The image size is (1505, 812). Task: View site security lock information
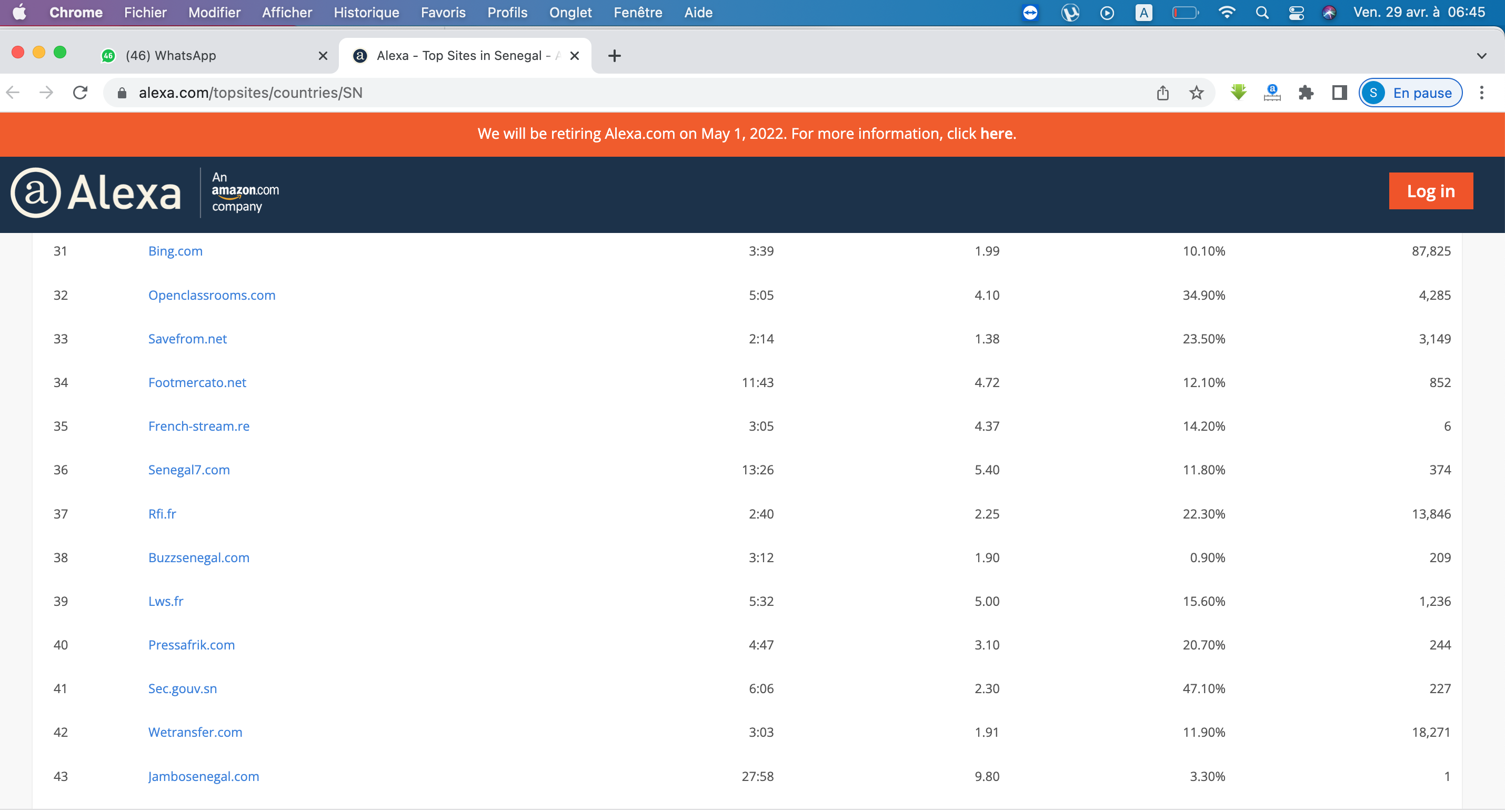point(122,93)
